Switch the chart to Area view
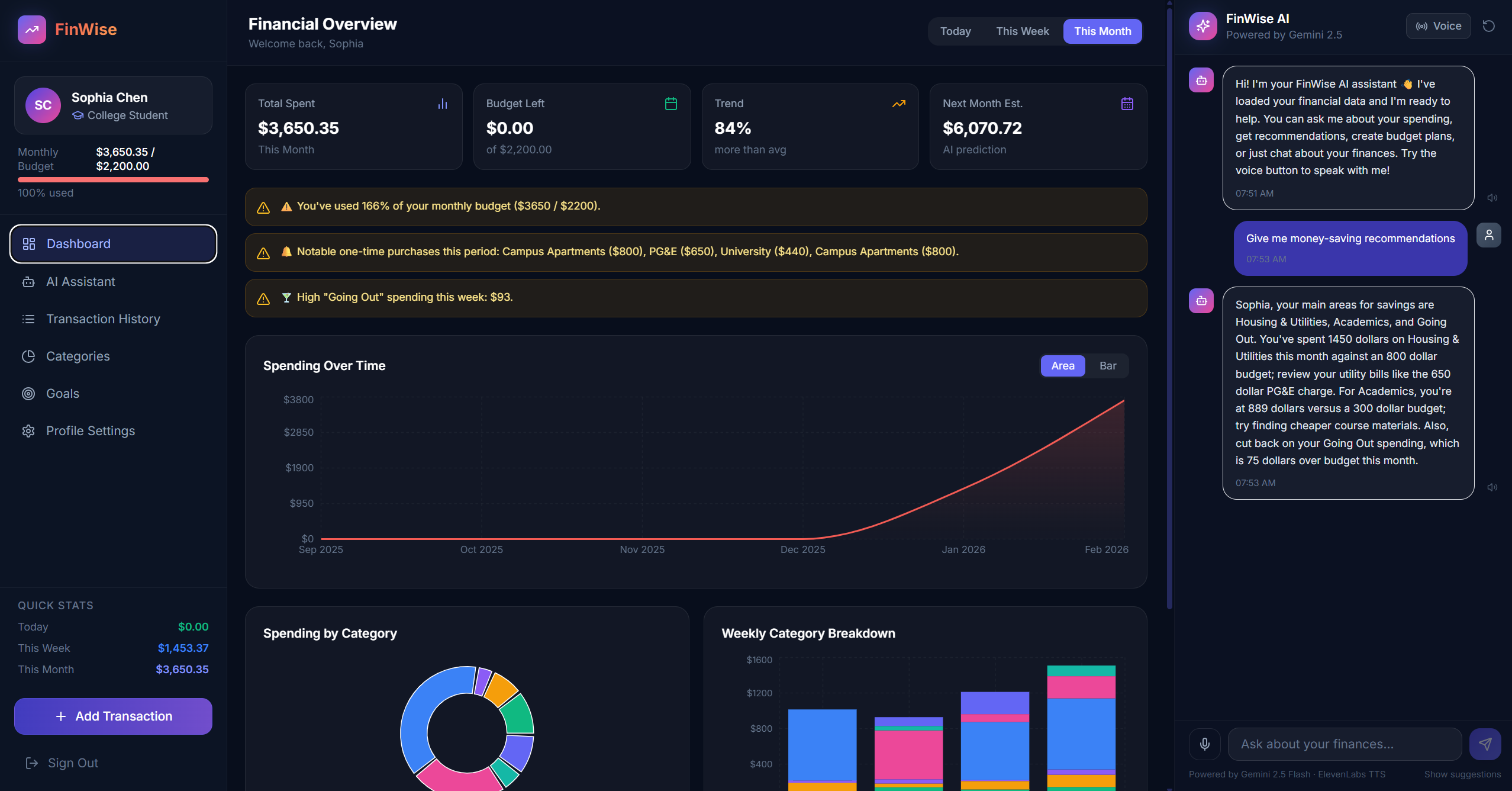1512x791 pixels. click(x=1062, y=366)
